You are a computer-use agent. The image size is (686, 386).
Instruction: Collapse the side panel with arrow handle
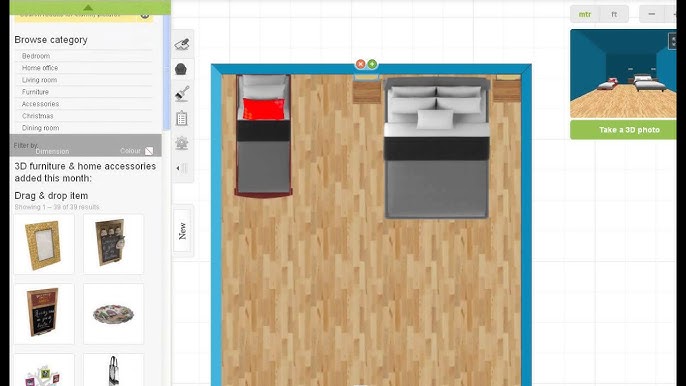tap(182, 168)
